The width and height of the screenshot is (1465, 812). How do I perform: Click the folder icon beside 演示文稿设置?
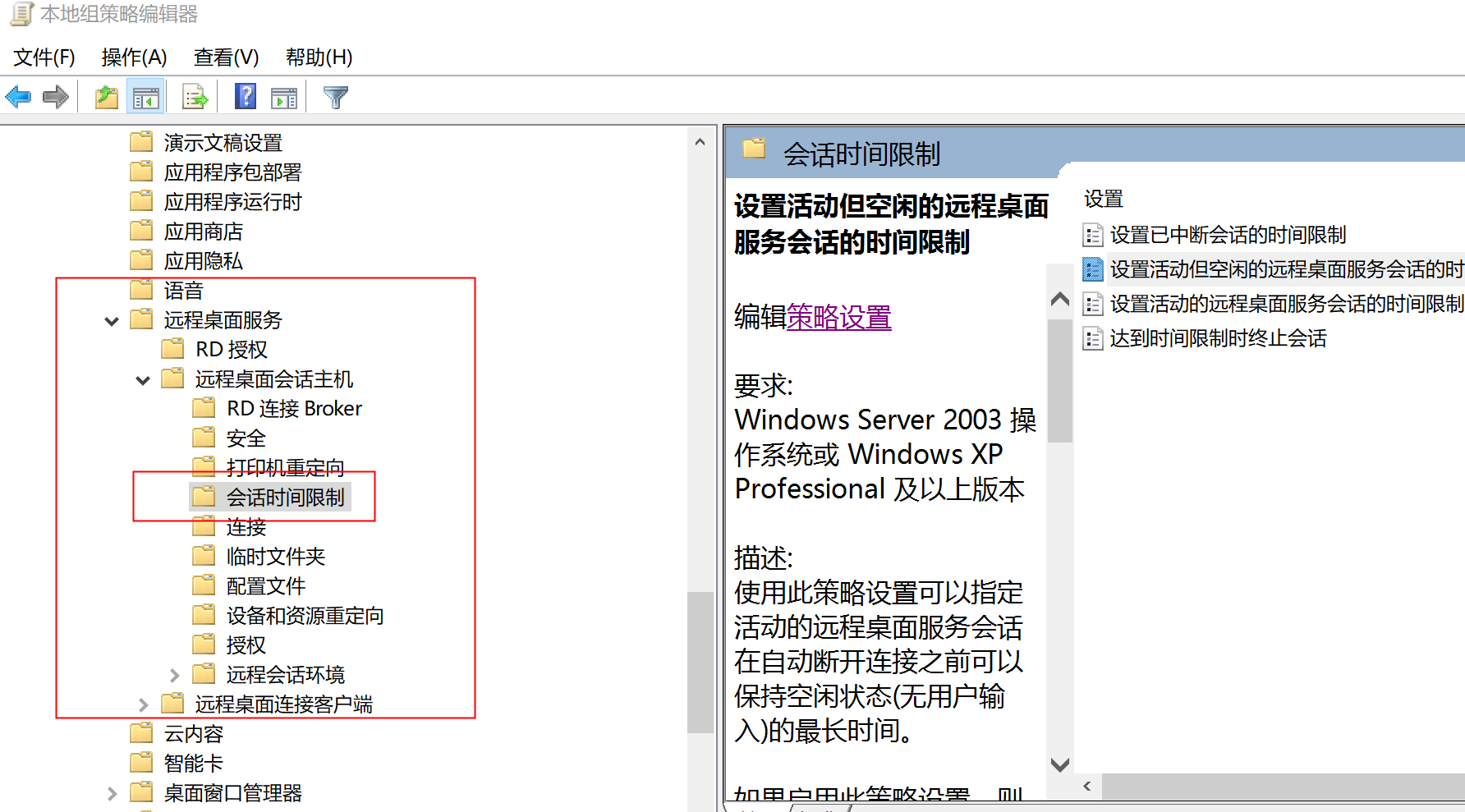[x=141, y=142]
